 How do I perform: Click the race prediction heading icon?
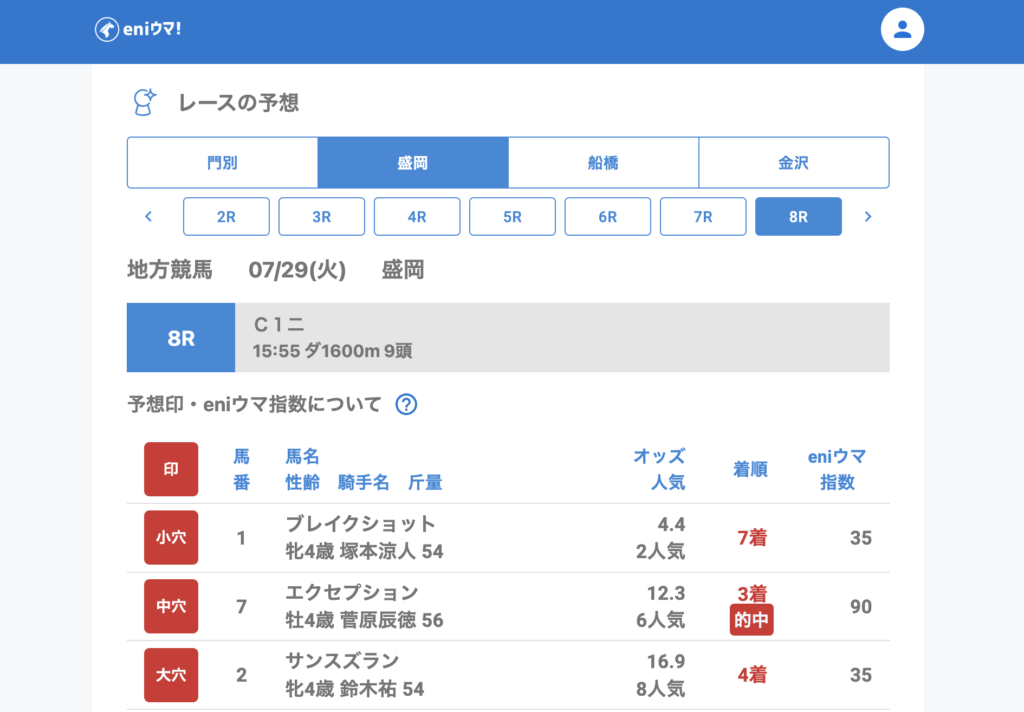point(145,102)
